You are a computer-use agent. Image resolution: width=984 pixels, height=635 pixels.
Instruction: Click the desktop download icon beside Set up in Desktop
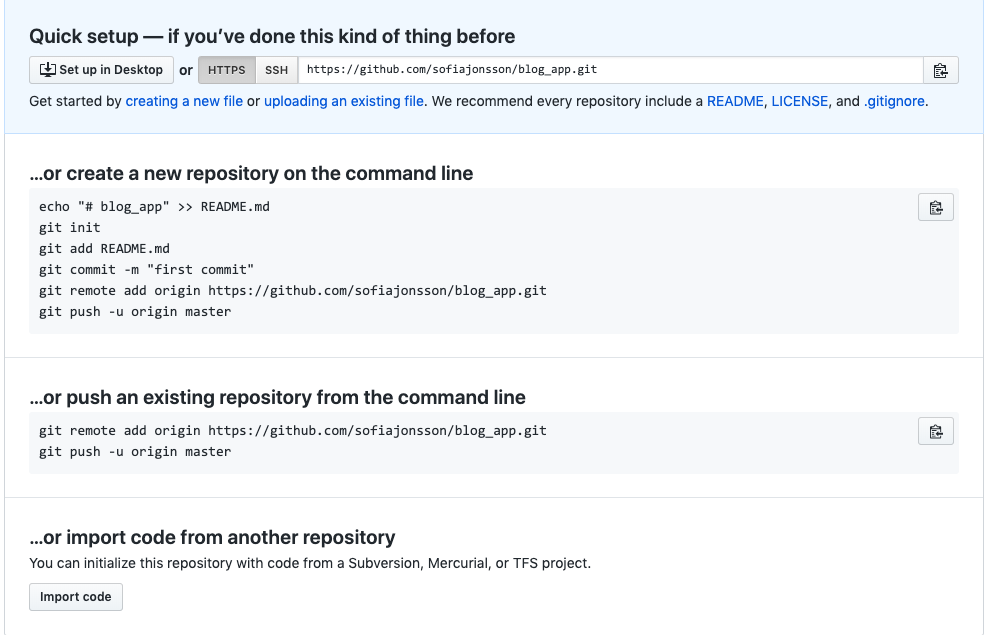pyautogui.click(x=47, y=69)
